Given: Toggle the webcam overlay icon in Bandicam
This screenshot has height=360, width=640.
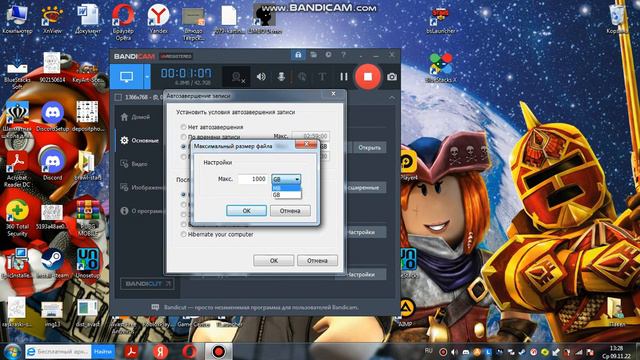Looking at the screenshot, I should pos(237,77).
